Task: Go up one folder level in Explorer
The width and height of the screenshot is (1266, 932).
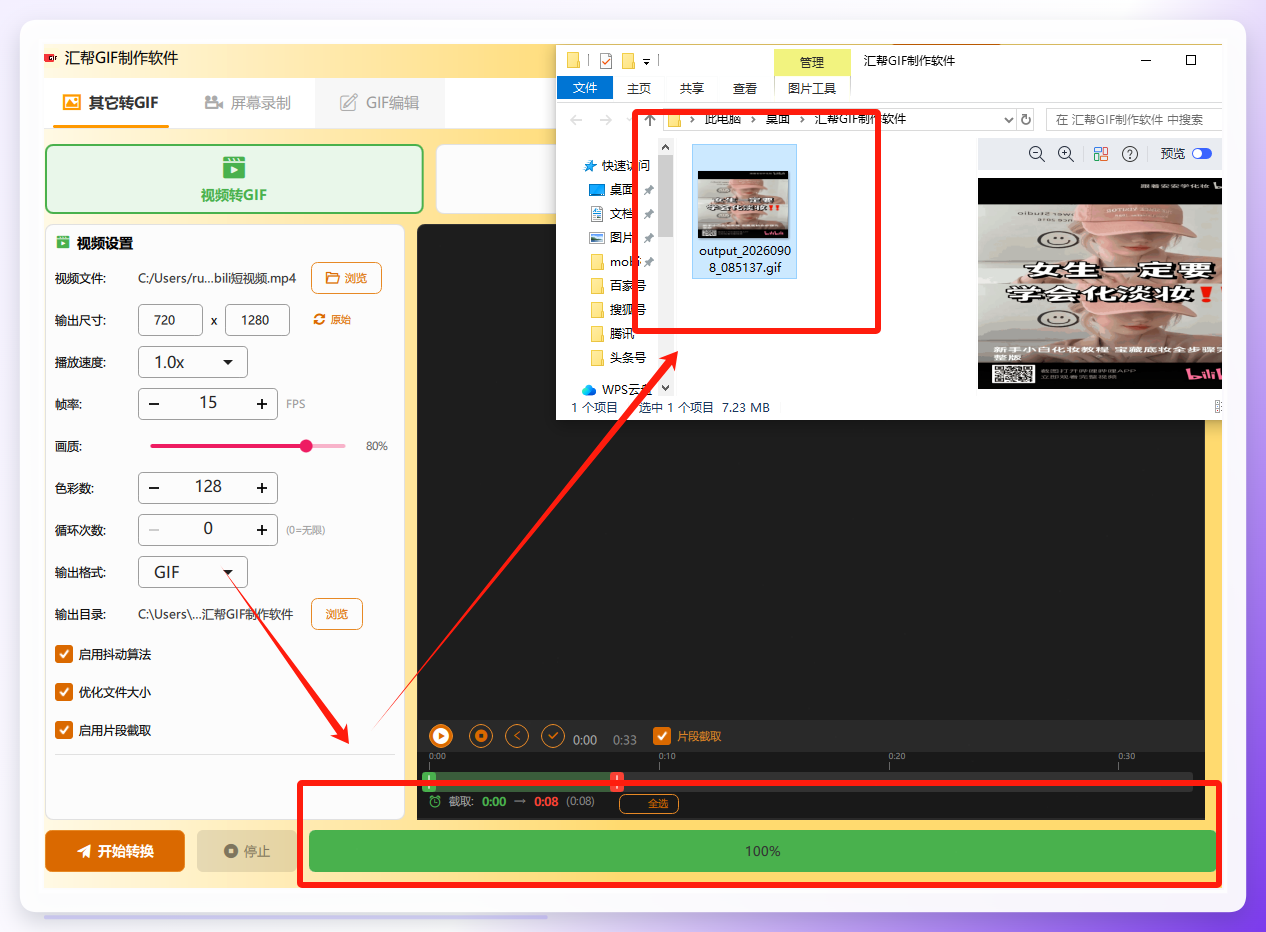Action: 650,119
